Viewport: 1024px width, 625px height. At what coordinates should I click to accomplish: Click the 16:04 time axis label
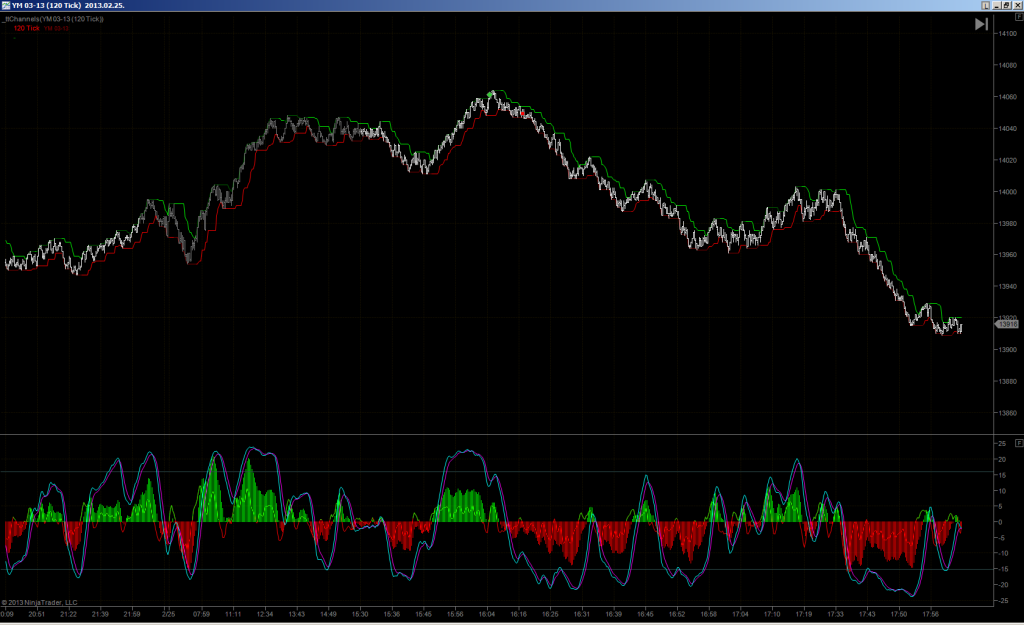(x=487, y=615)
